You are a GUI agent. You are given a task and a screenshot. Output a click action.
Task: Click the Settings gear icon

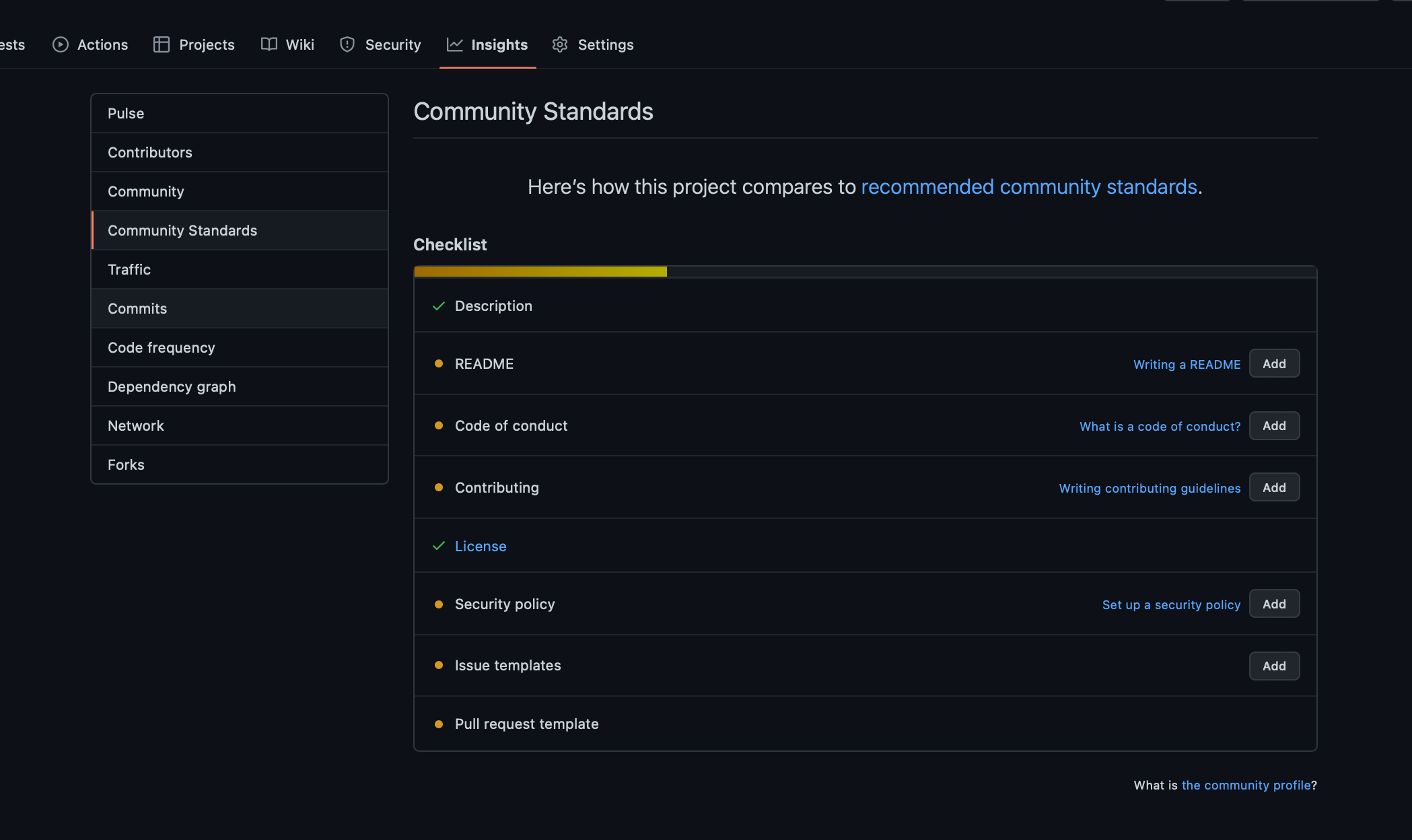coord(560,44)
